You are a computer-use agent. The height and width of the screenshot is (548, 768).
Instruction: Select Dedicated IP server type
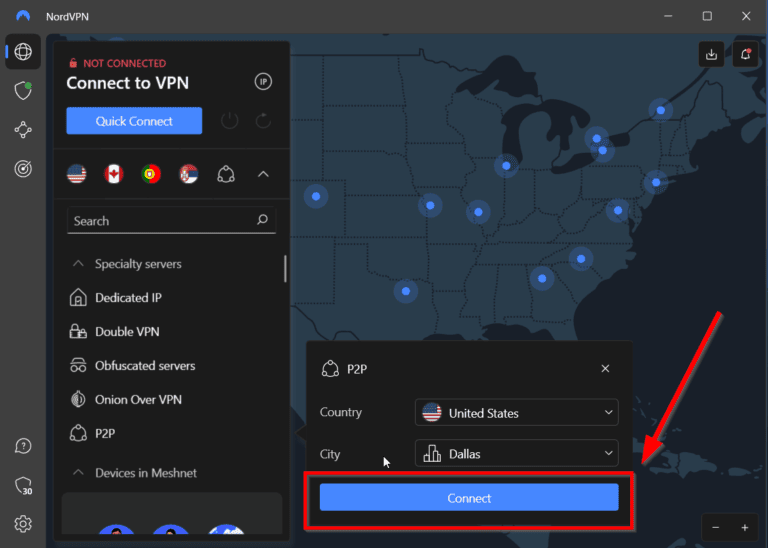(x=128, y=298)
